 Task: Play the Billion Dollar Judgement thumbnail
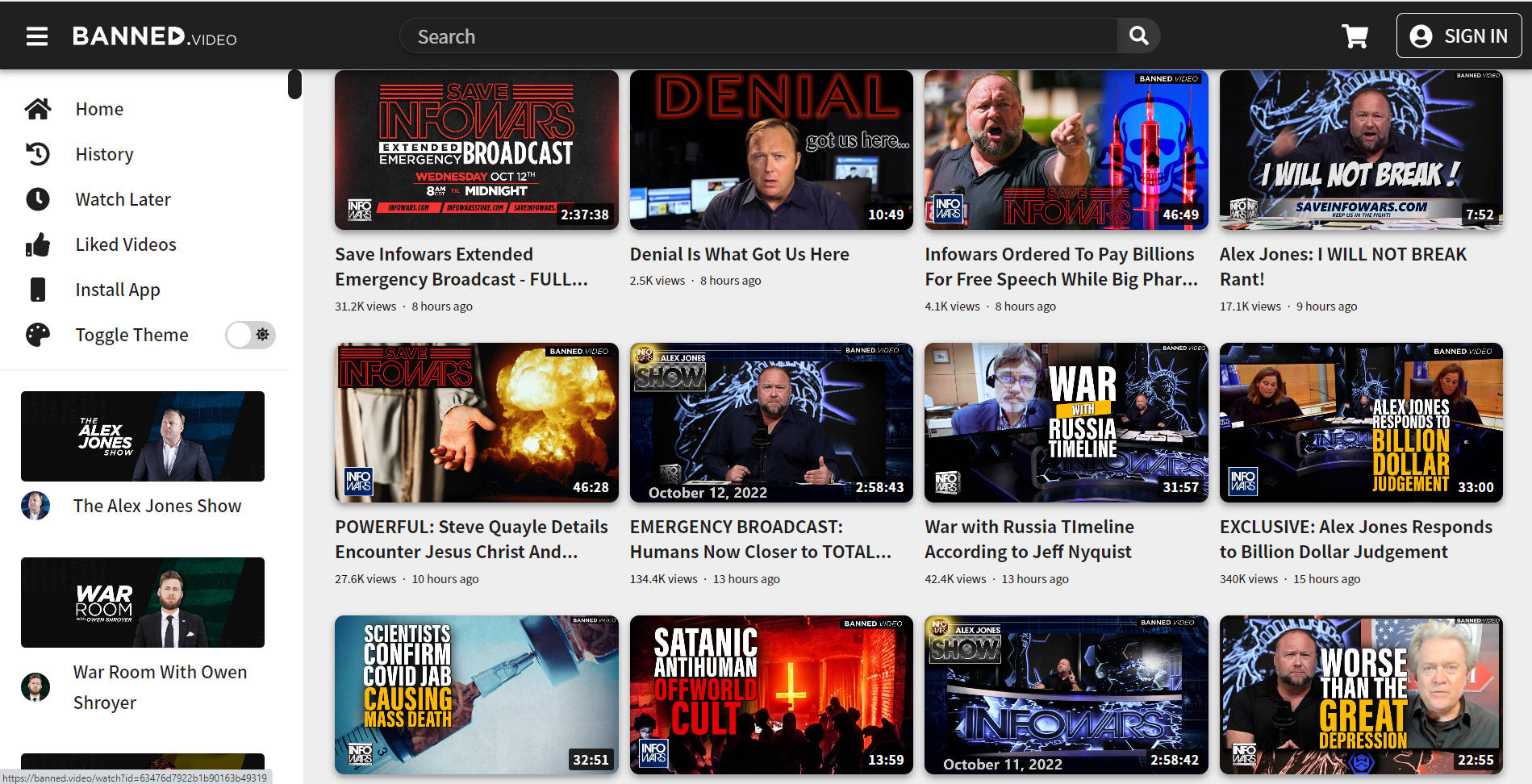(1361, 423)
